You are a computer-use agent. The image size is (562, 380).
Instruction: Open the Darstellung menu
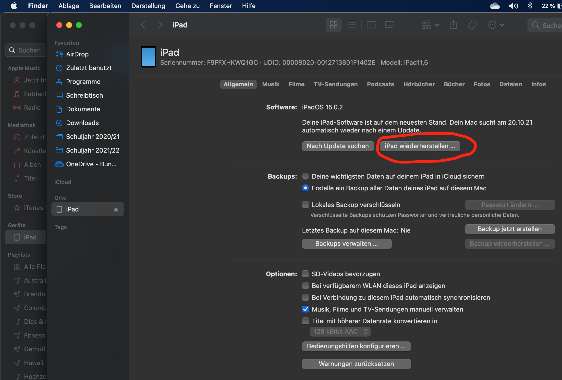148,6
